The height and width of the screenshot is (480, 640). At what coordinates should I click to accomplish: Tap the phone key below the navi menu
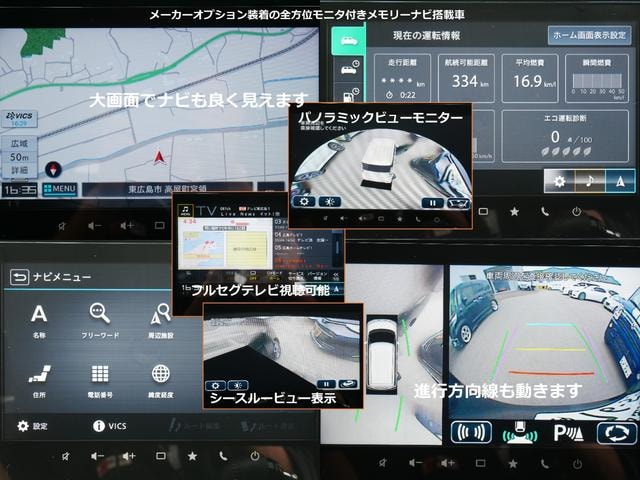pos(223,456)
